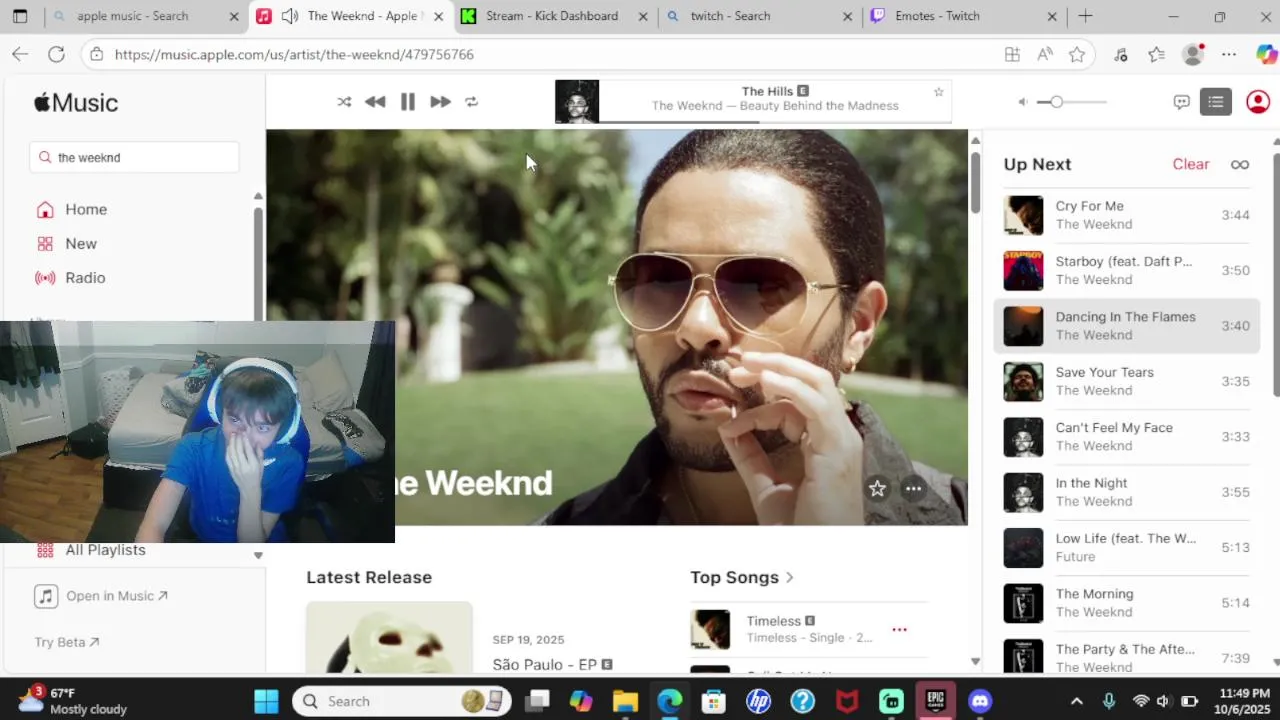Open Discord from taskbar
1280x720 pixels.
(980, 701)
